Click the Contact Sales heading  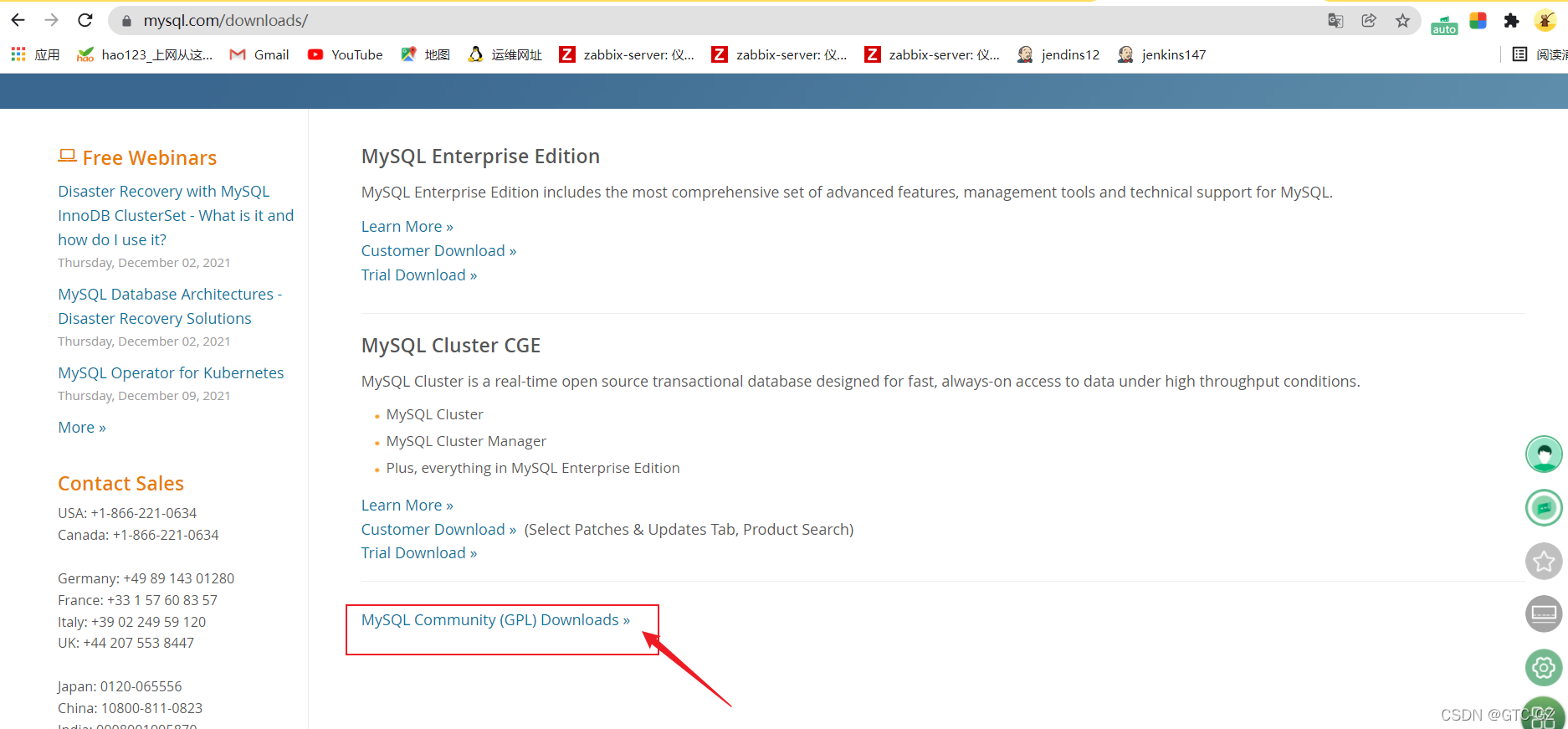pos(120,483)
